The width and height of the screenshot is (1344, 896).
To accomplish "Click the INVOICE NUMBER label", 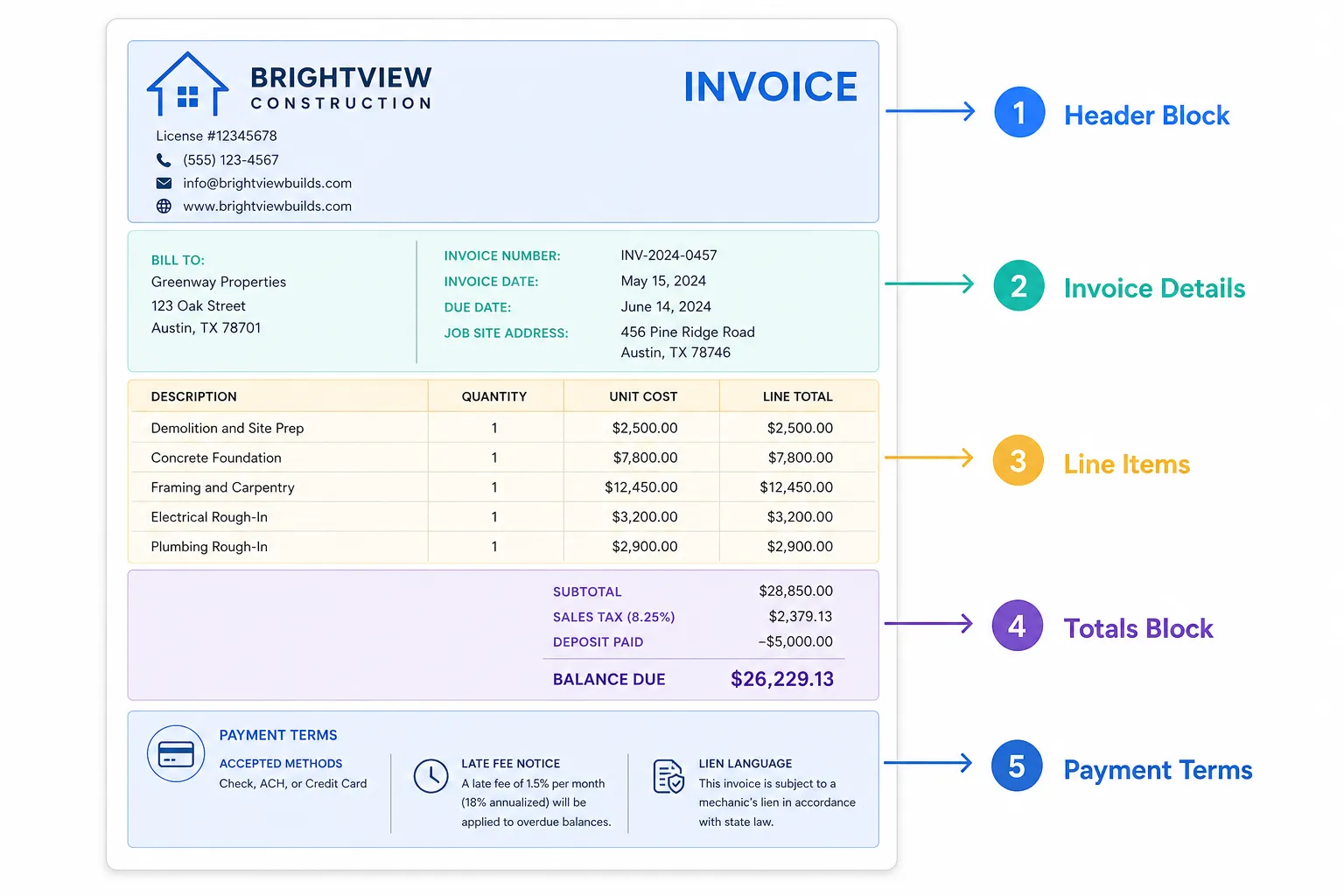I will [x=502, y=255].
